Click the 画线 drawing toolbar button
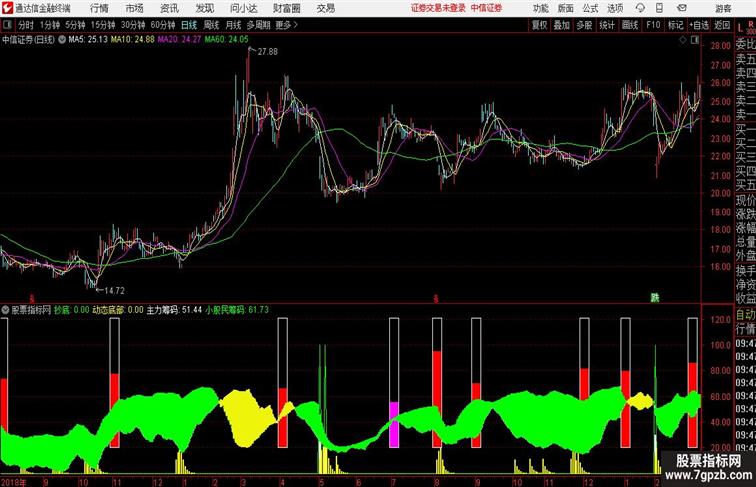This screenshot has width=756, height=487. [x=630, y=25]
